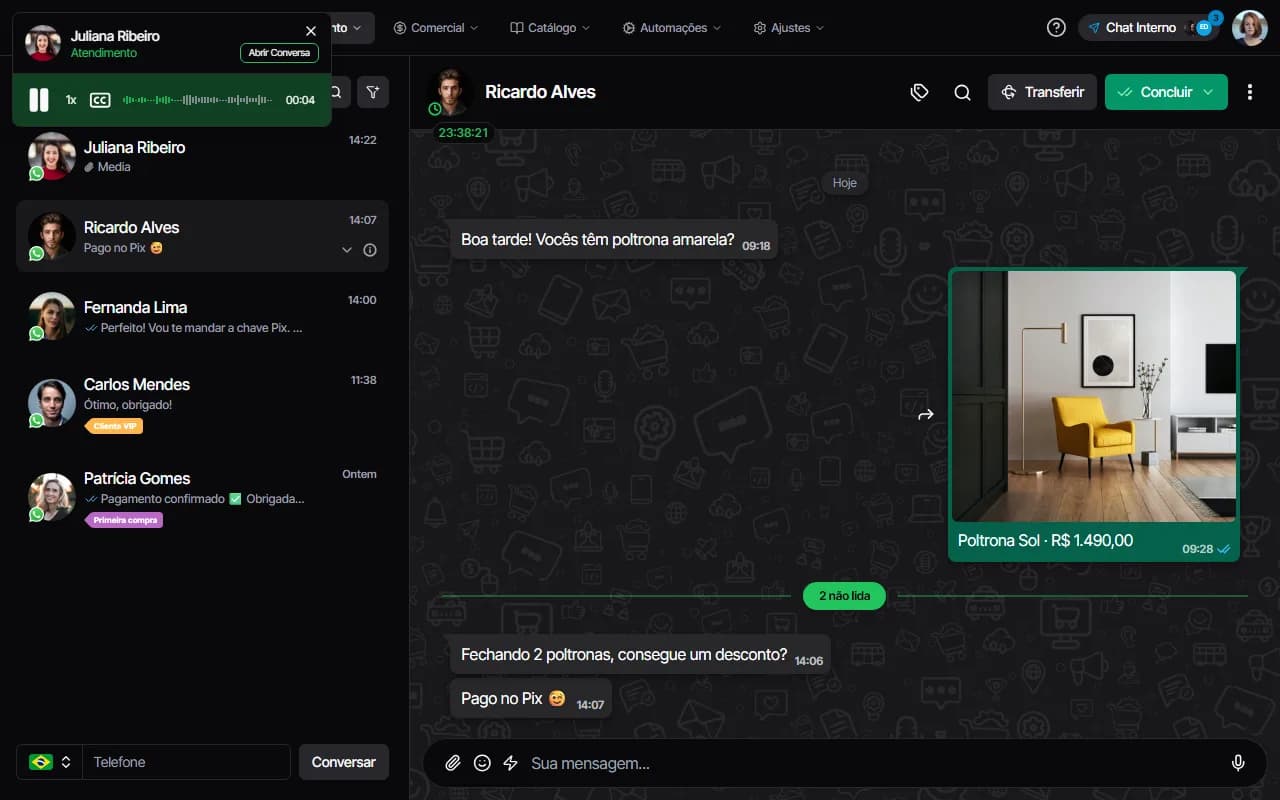Toggle the CC transcription button

pos(100,100)
